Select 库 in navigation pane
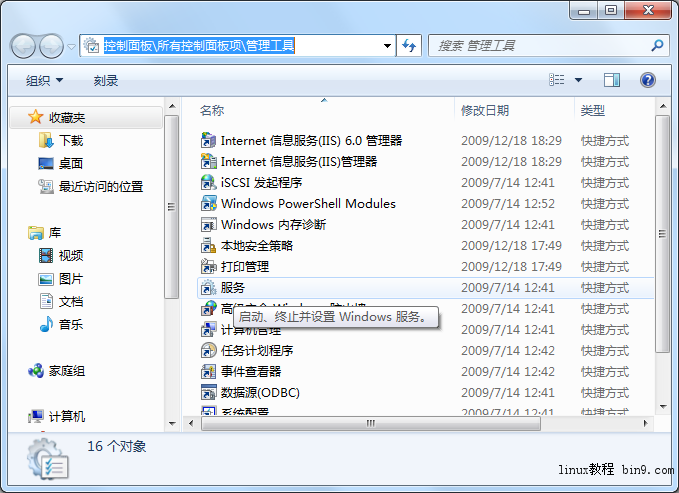Screen dimensions: 679x493 (x=55, y=233)
